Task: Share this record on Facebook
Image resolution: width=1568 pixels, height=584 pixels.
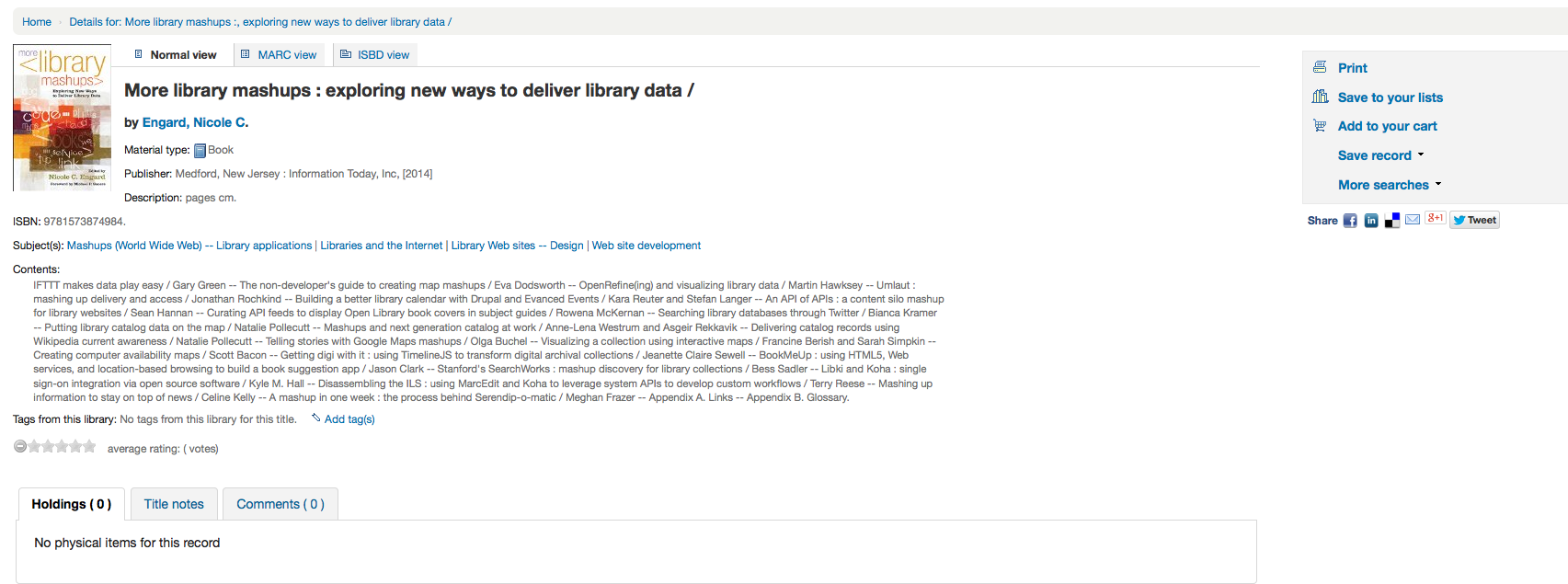Action: tap(1350, 221)
